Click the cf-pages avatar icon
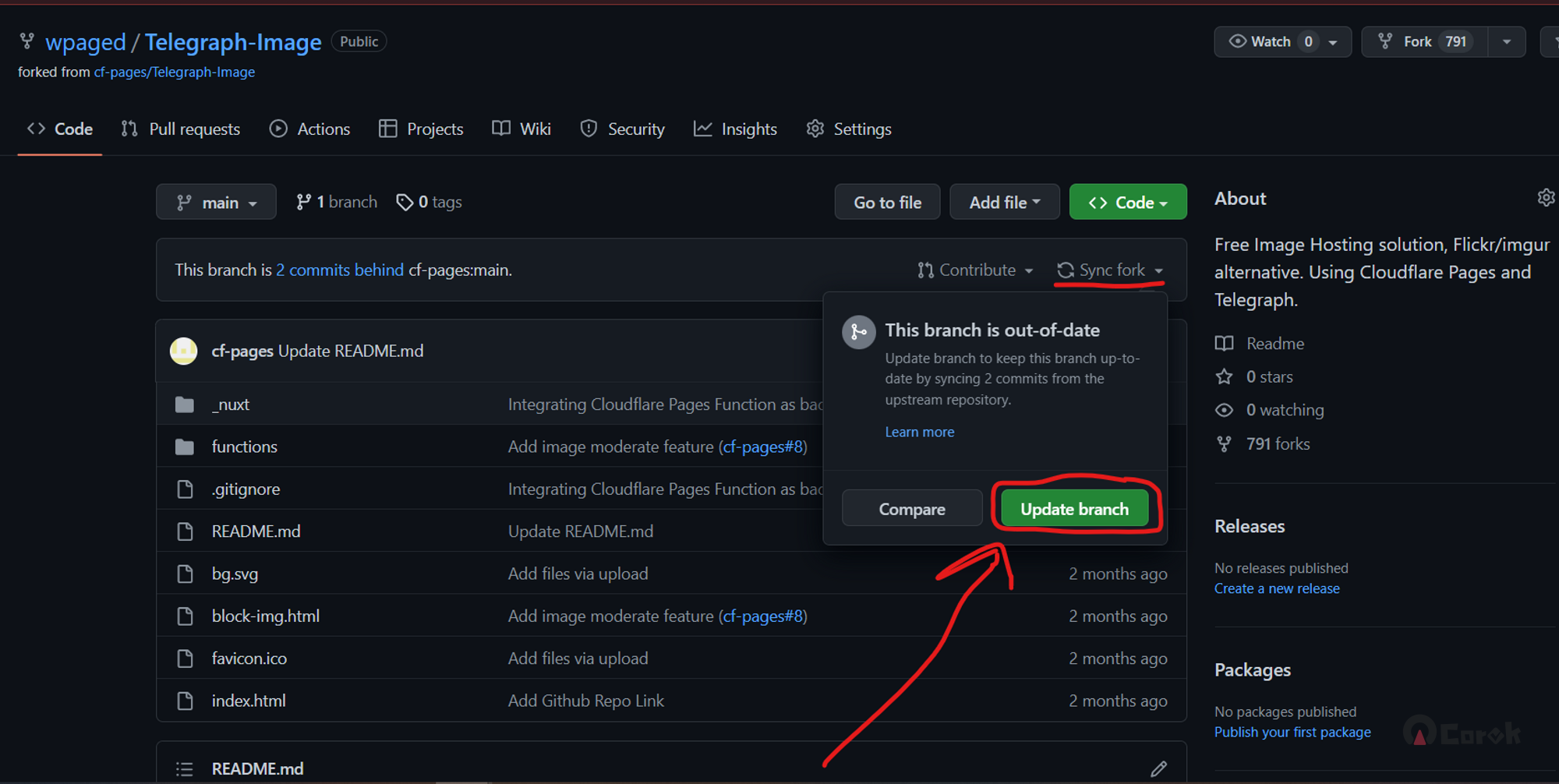The height and width of the screenshot is (784, 1559). [x=184, y=351]
